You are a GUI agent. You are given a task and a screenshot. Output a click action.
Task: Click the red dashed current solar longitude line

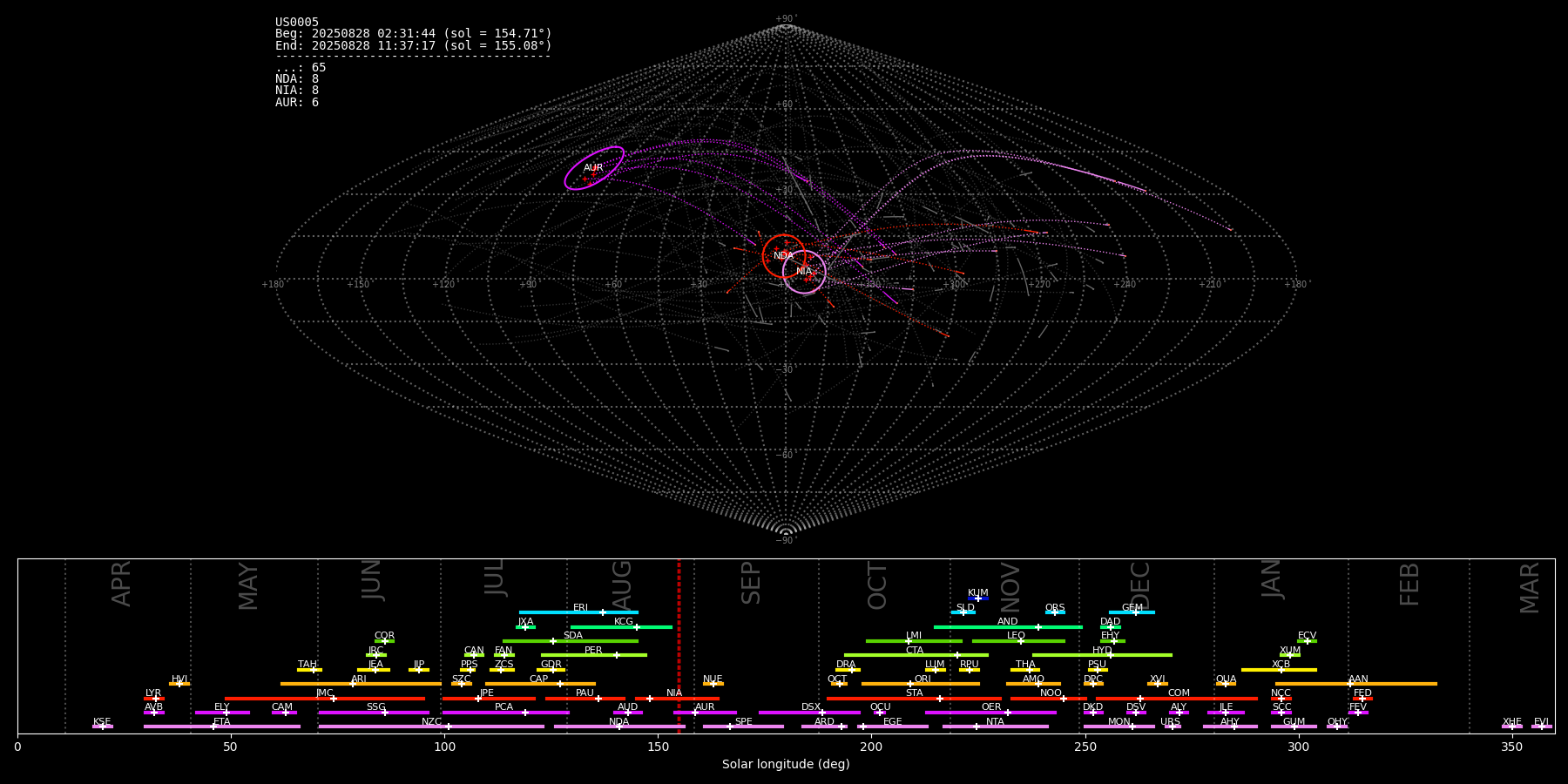[x=679, y=645]
